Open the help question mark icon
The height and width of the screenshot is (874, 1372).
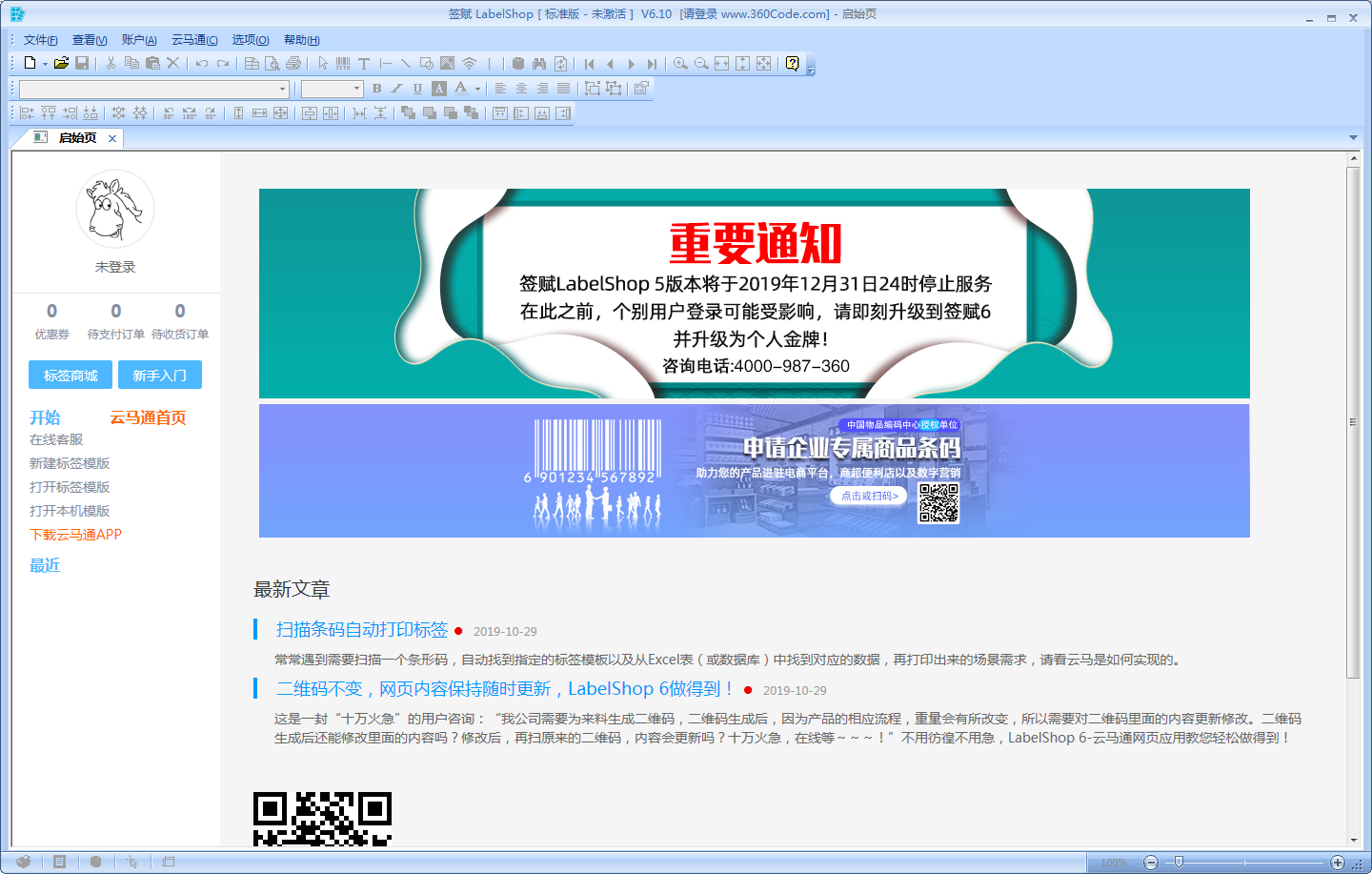[793, 64]
